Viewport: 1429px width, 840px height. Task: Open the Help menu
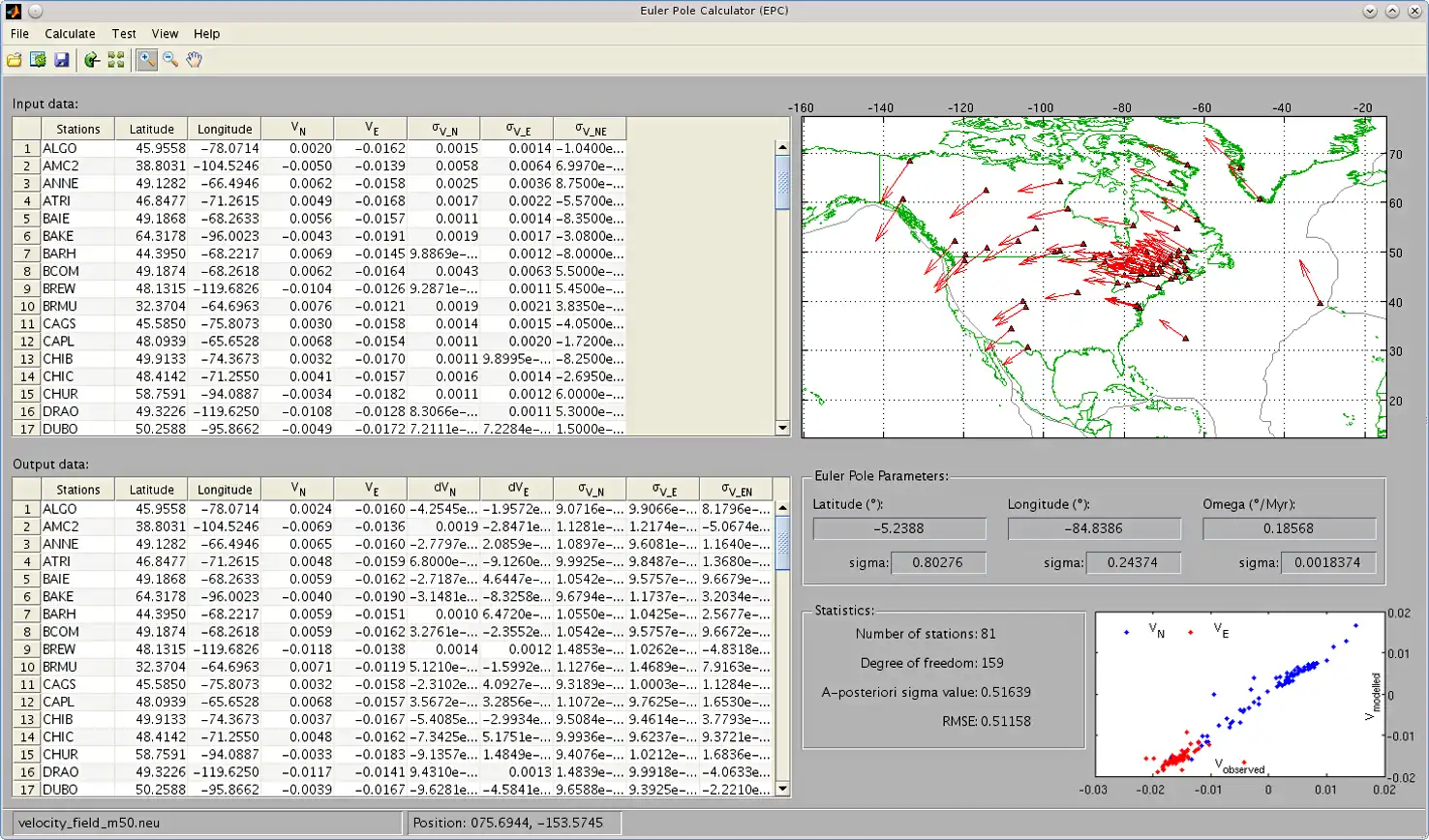click(x=206, y=34)
